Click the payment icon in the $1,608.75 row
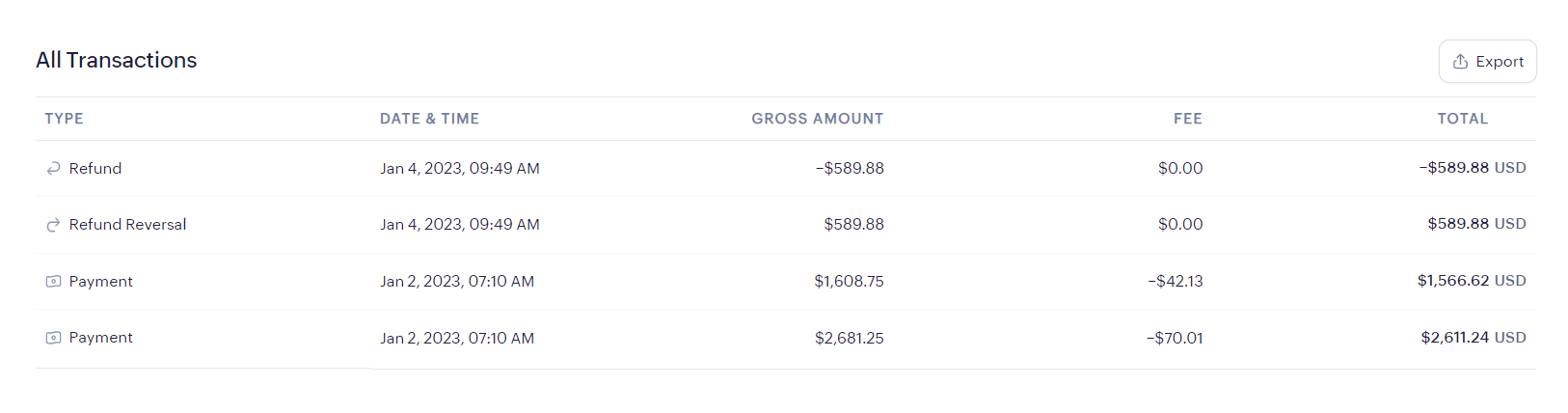Viewport: 1568px width, 413px height. tap(53, 282)
